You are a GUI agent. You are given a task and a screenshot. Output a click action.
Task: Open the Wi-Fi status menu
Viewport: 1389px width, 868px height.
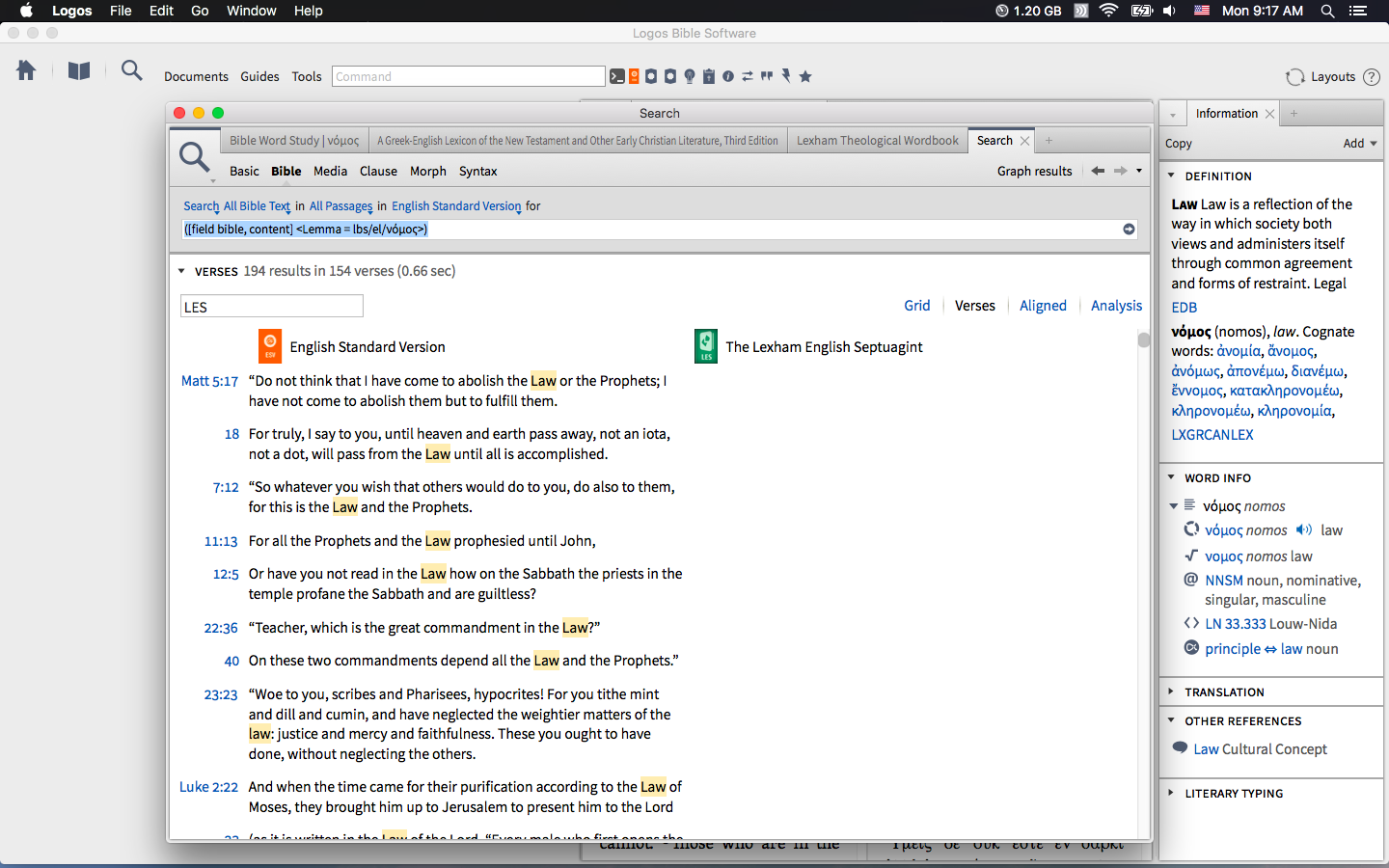click(1108, 11)
